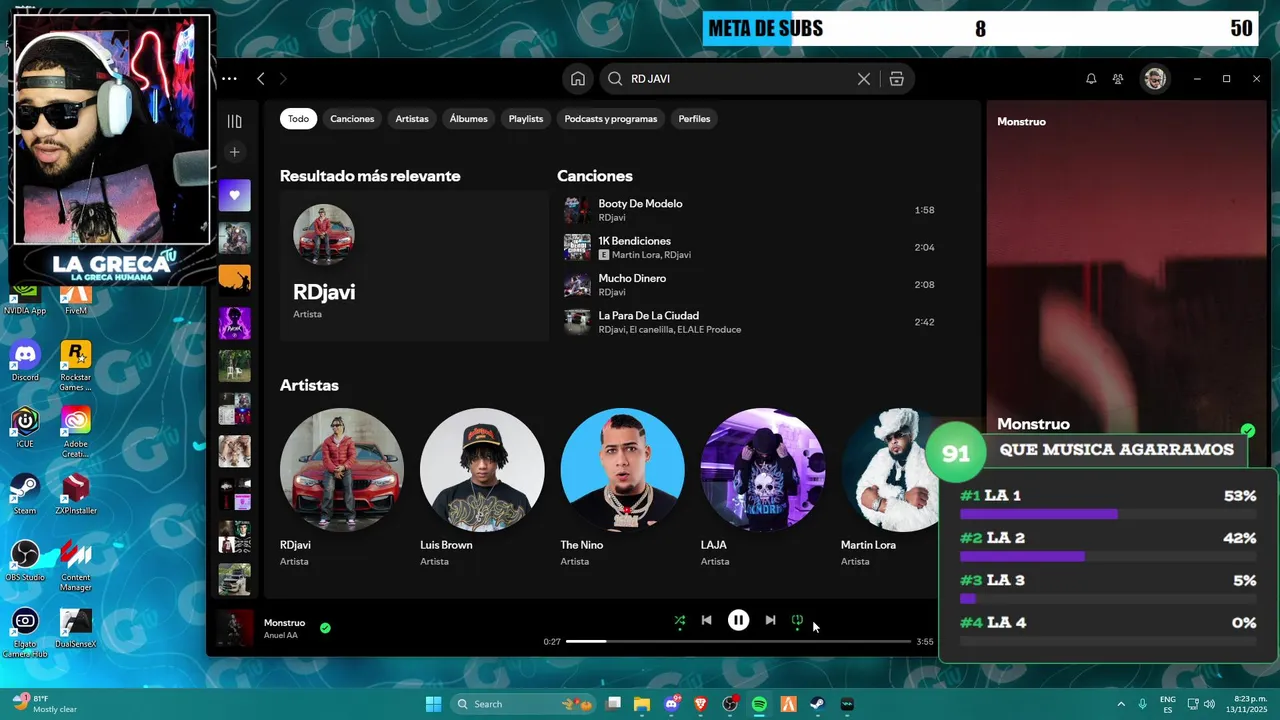1280x720 pixels.
Task: Go forward using the right chevron arrow
Action: [283, 78]
